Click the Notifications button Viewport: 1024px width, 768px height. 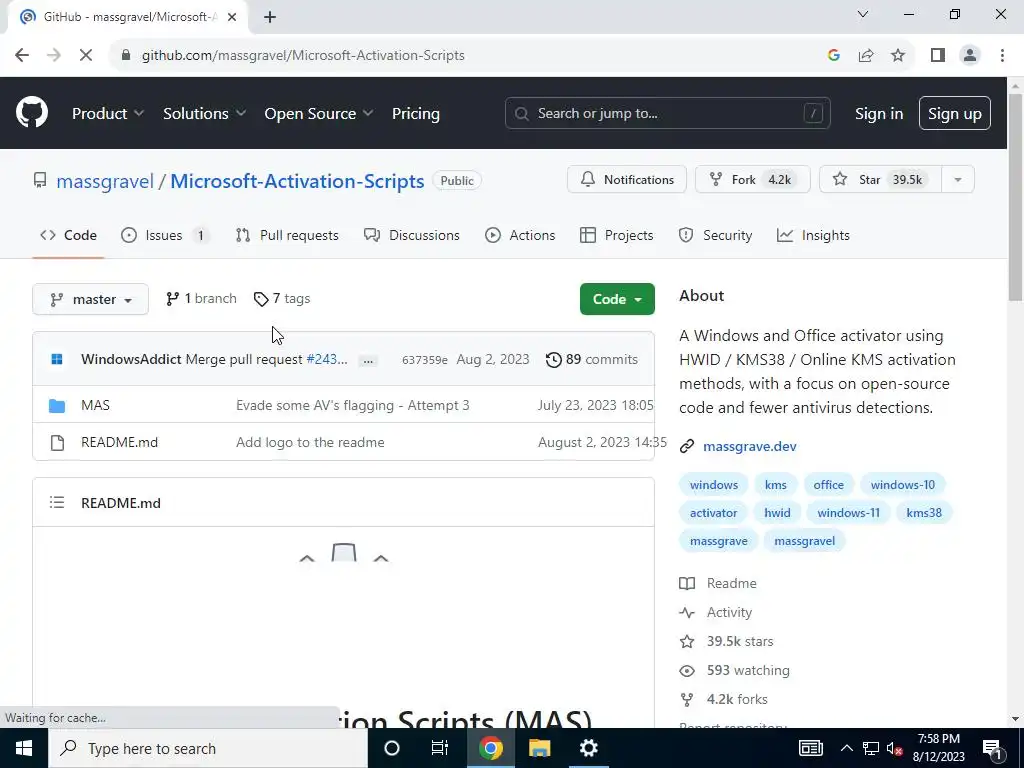627,180
